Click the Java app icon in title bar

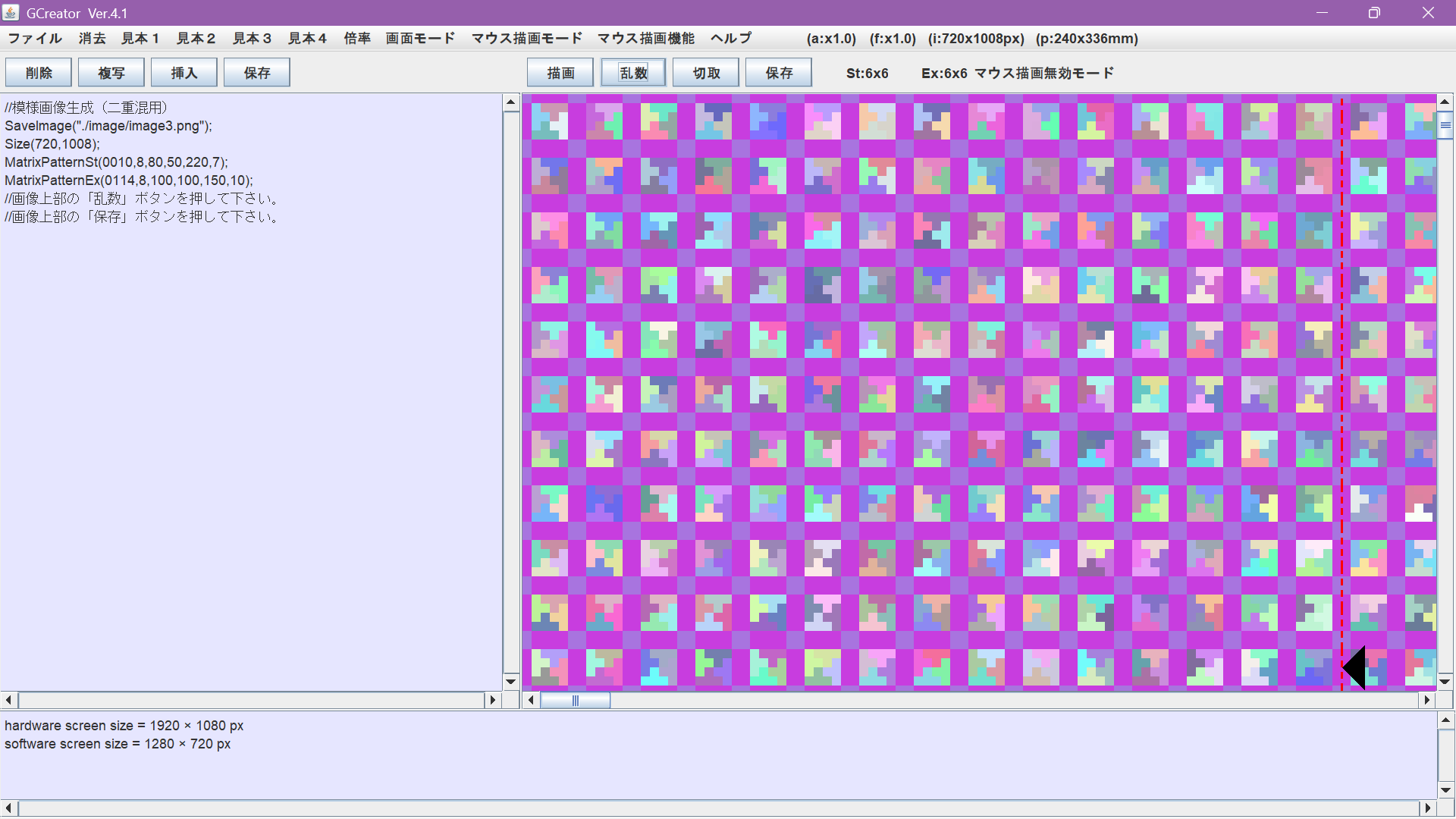11,13
